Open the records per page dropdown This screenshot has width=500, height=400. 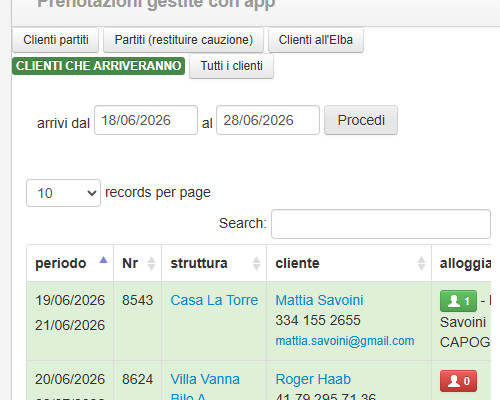pos(63,193)
